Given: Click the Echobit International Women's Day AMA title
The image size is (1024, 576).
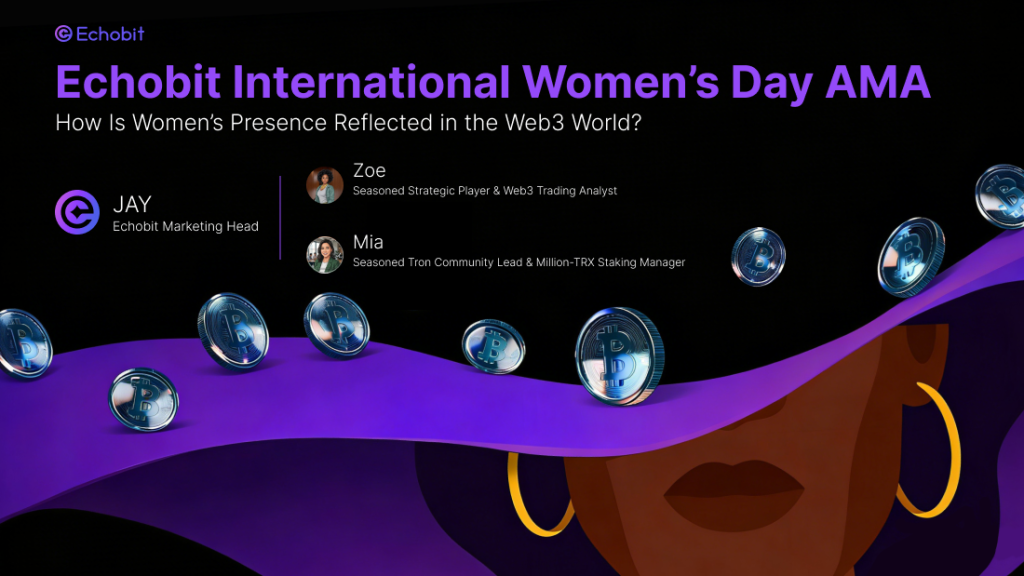Looking at the screenshot, I should pyautogui.click(x=492, y=82).
